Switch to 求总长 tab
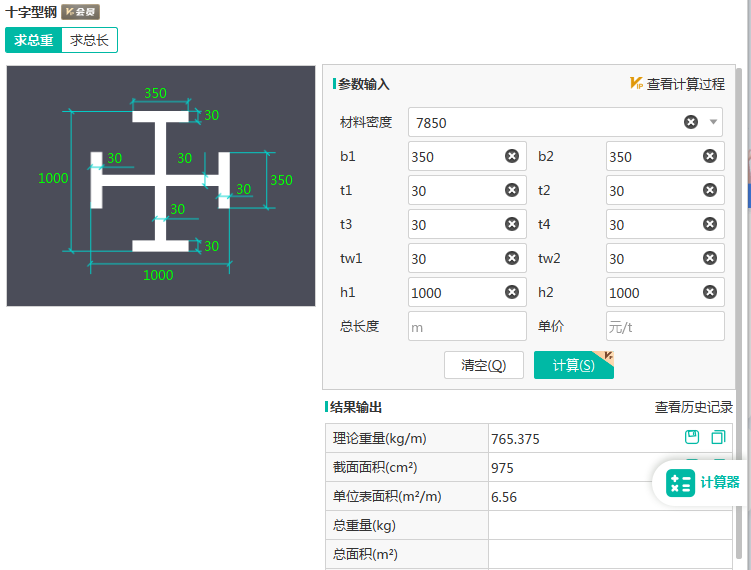751x570 pixels. coord(89,40)
